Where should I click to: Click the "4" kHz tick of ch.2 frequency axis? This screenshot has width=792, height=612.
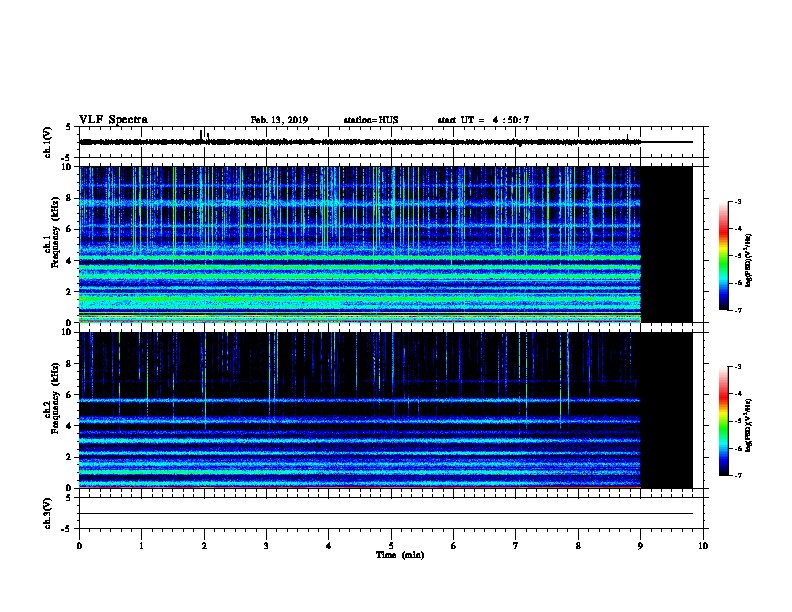pos(69,426)
